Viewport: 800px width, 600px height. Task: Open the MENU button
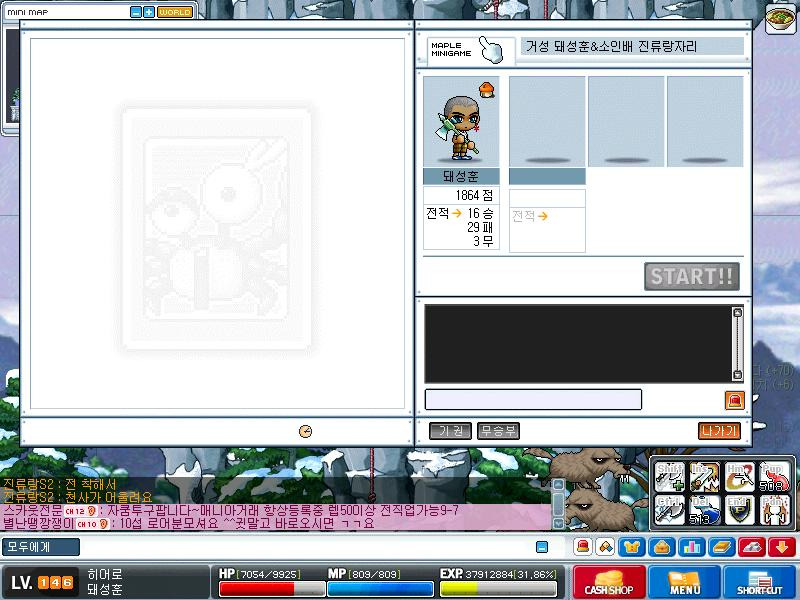[684, 582]
